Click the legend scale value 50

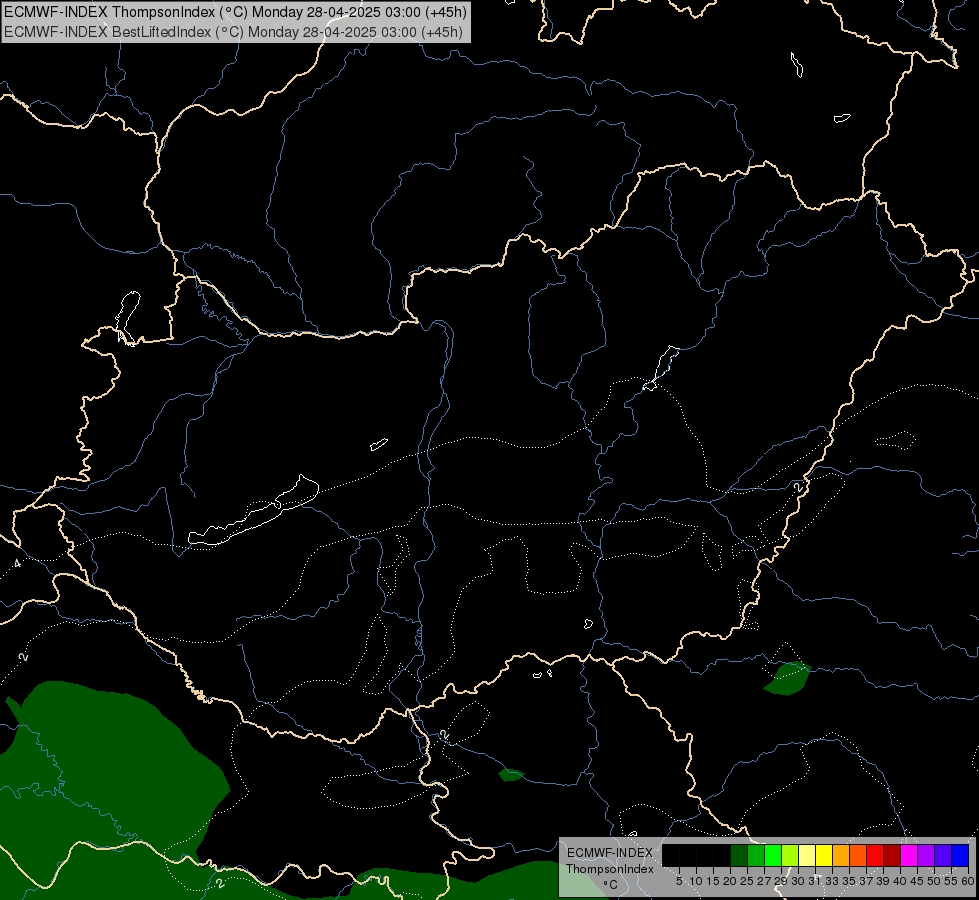(934, 881)
